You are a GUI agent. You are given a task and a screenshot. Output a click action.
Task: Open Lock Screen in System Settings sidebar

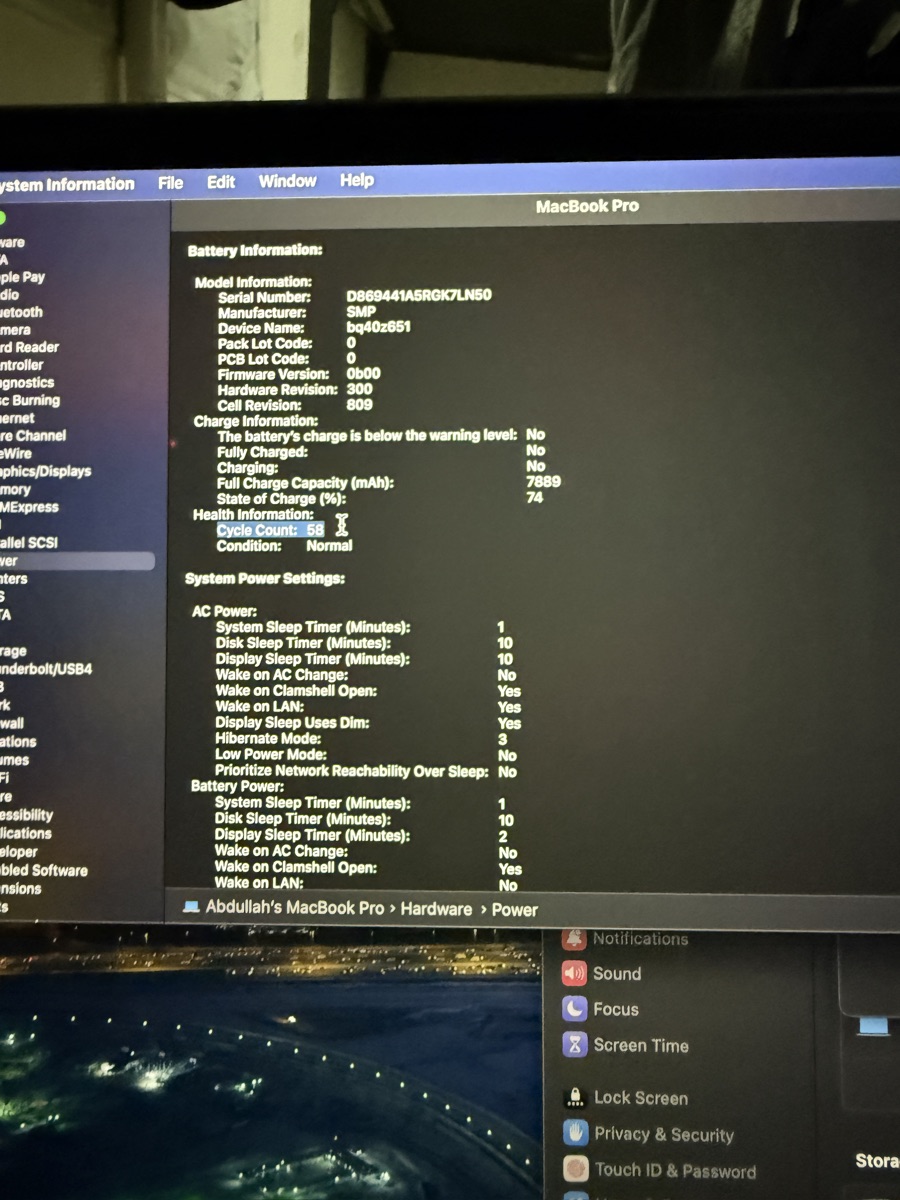click(641, 1097)
